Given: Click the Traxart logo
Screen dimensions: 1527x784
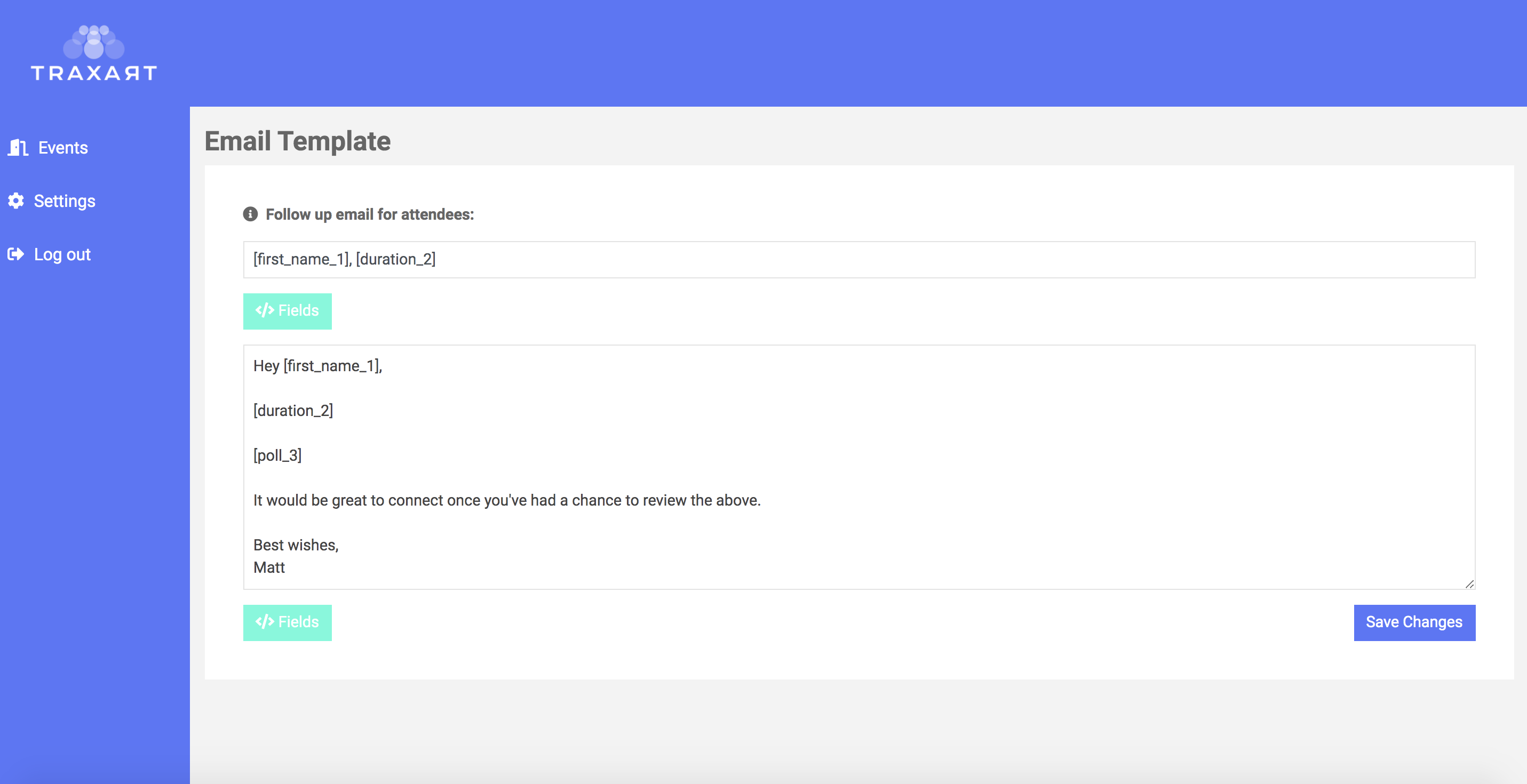Looking at the screenshot, I should click(94, 53).
